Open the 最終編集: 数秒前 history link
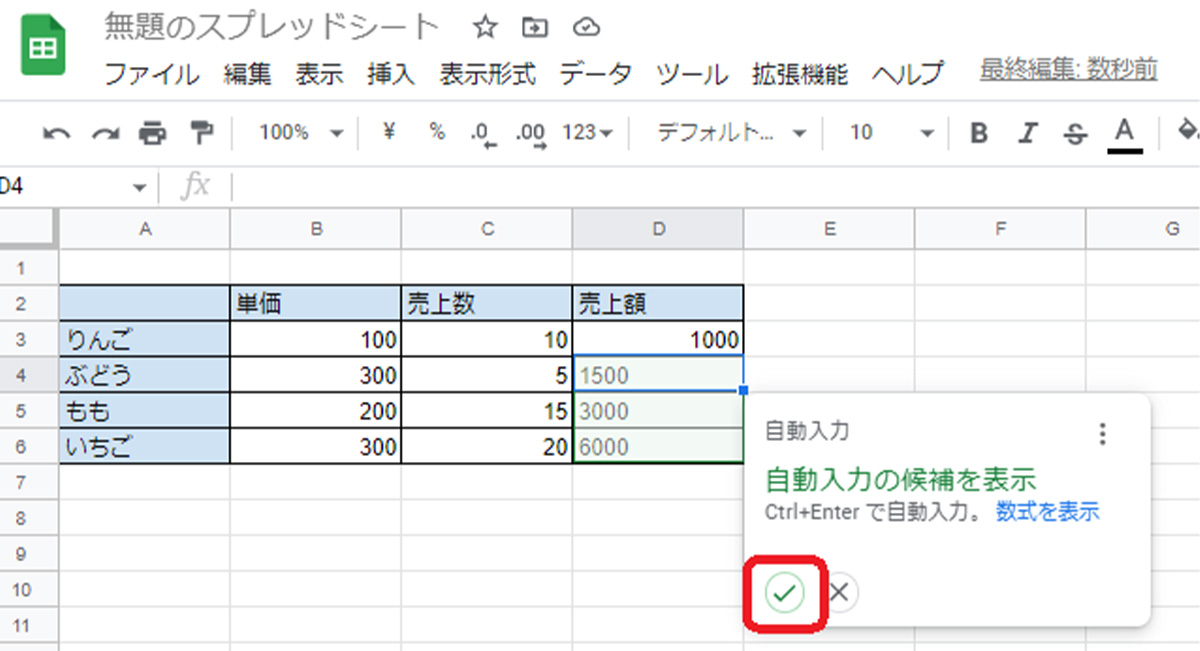This screenshot has width=1200, height=651. point(1069,70)
